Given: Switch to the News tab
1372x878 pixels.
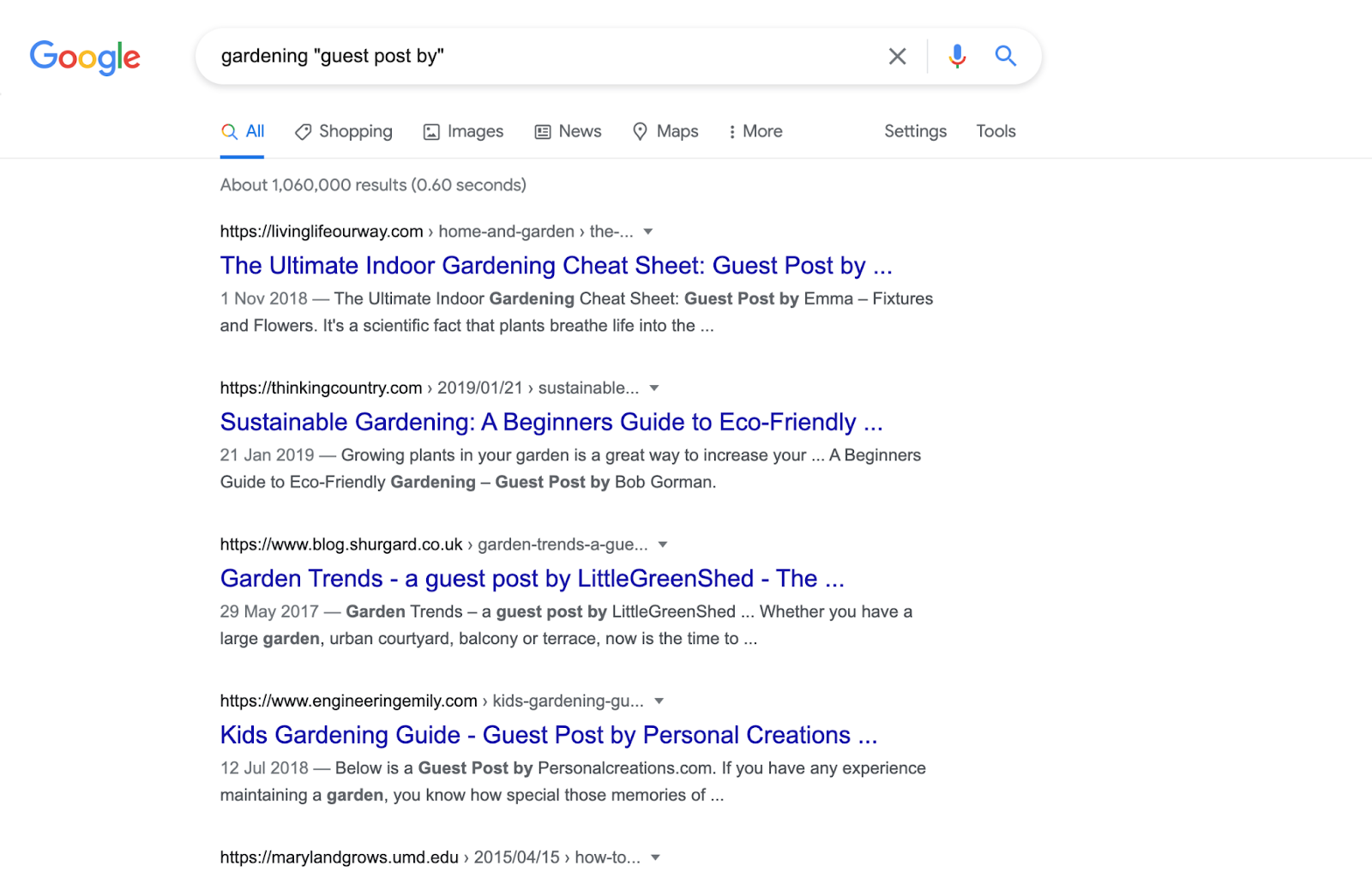Looking at the screenshot, I should pos(569,131).
